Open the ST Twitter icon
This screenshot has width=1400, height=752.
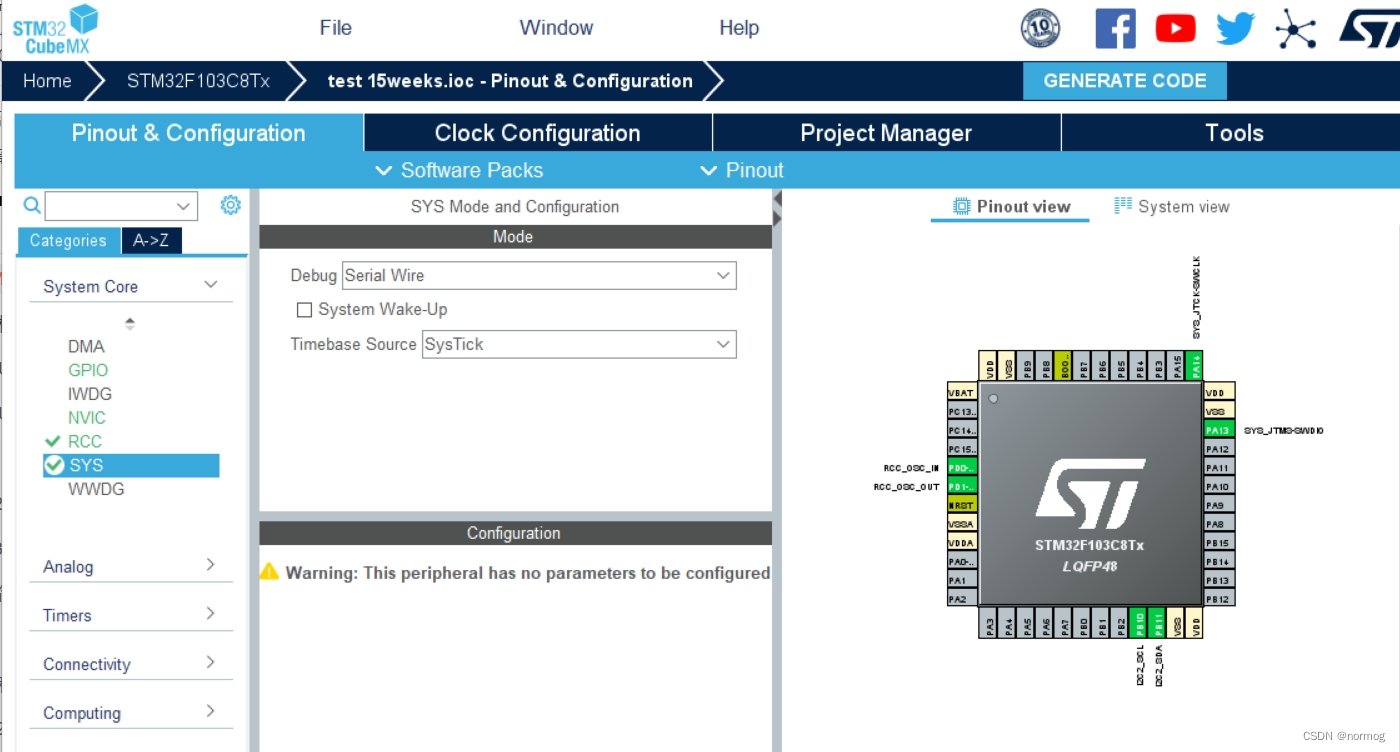(x=1235, y=28)
